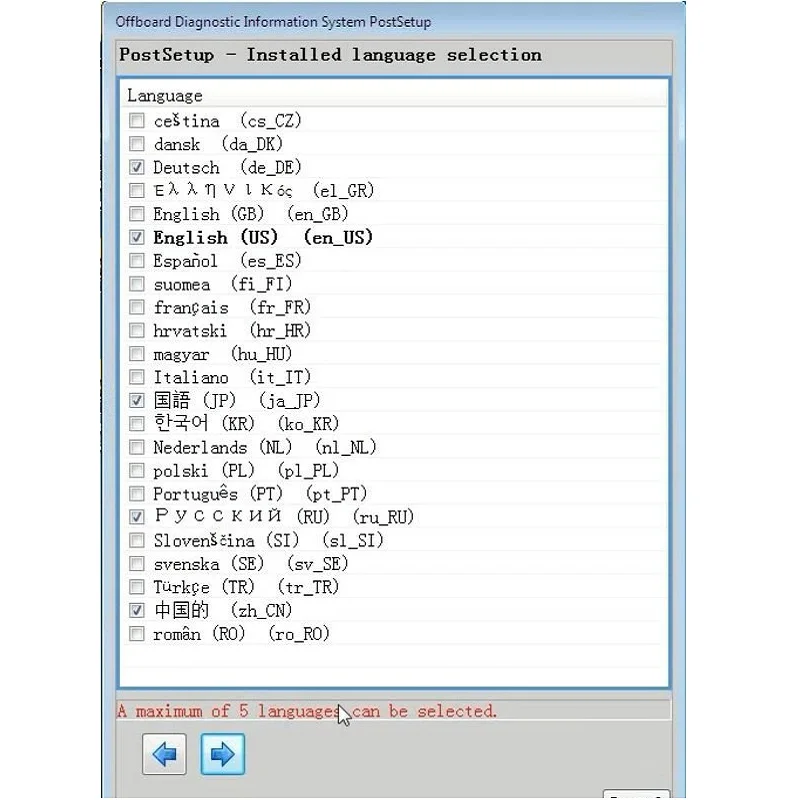
Task: Click the 'Español (es_ES)' row label
Action: click(x=228, y=261)
